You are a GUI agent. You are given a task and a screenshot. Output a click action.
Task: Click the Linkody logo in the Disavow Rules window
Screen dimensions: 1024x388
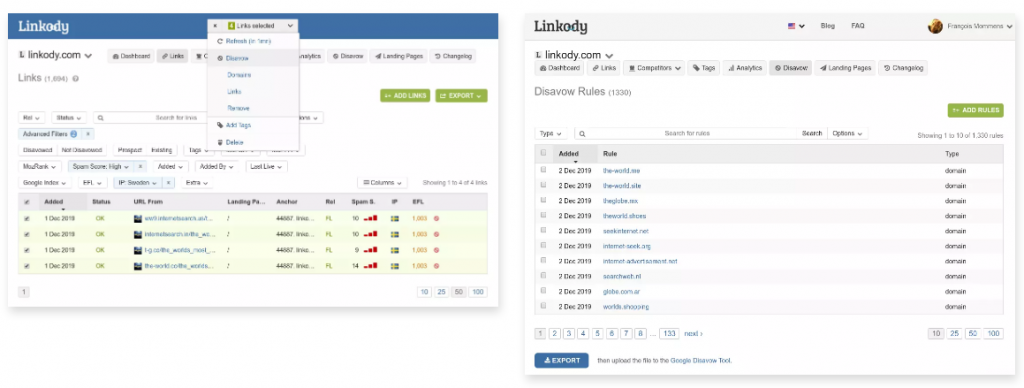560,26
